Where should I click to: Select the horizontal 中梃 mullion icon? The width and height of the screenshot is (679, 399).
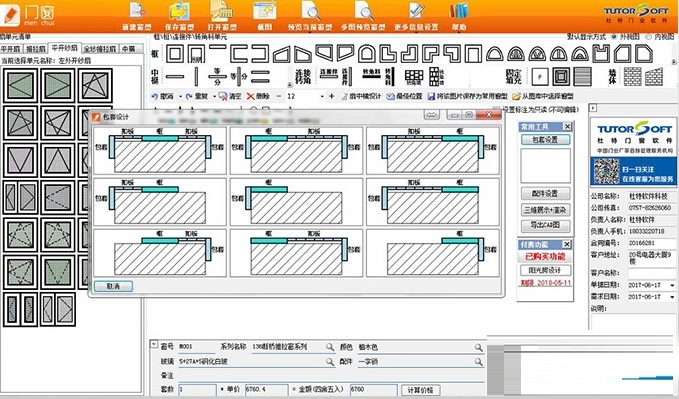(175, 77)
